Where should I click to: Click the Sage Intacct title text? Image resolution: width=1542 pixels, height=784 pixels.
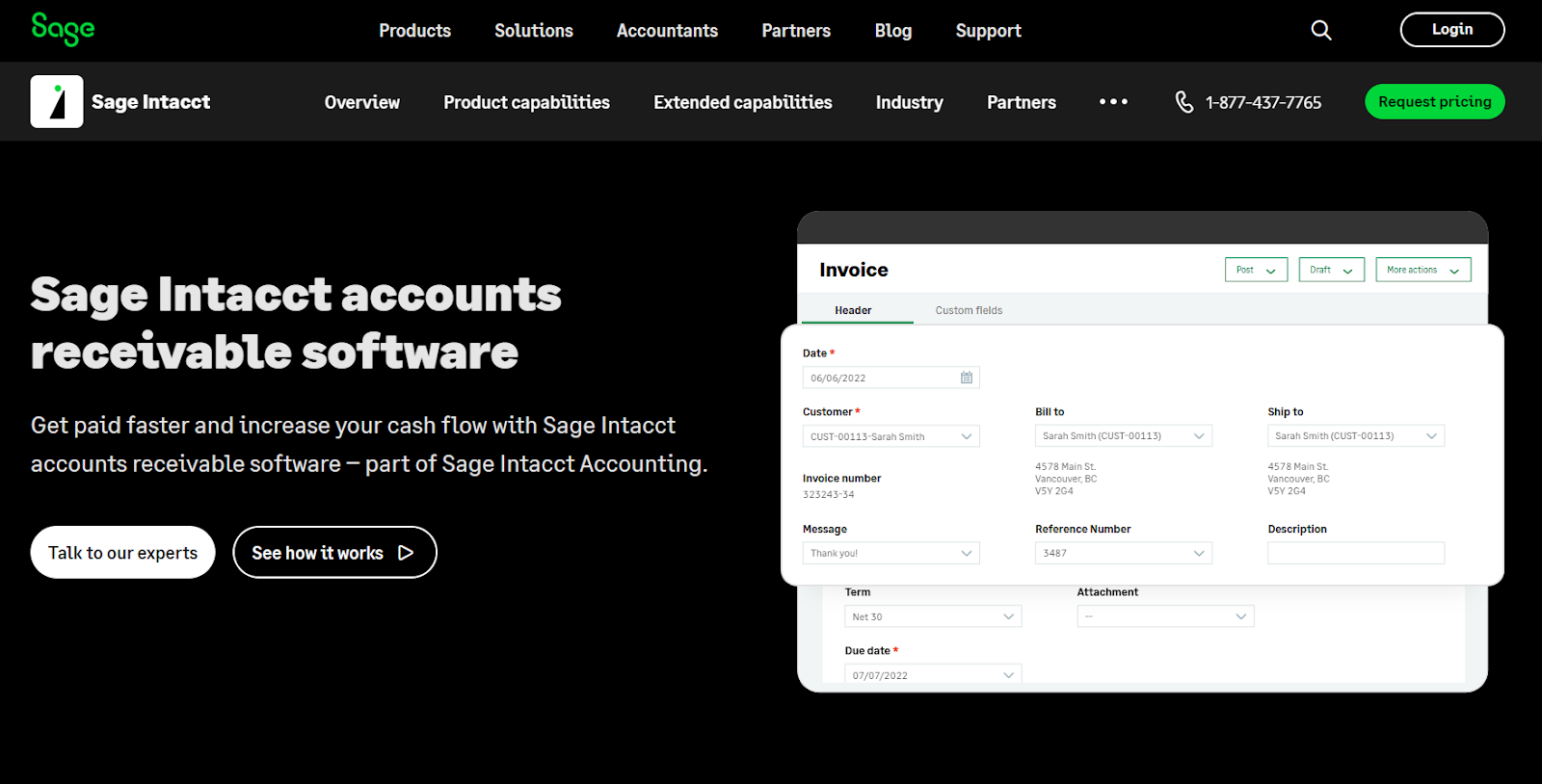pos(150,101)
